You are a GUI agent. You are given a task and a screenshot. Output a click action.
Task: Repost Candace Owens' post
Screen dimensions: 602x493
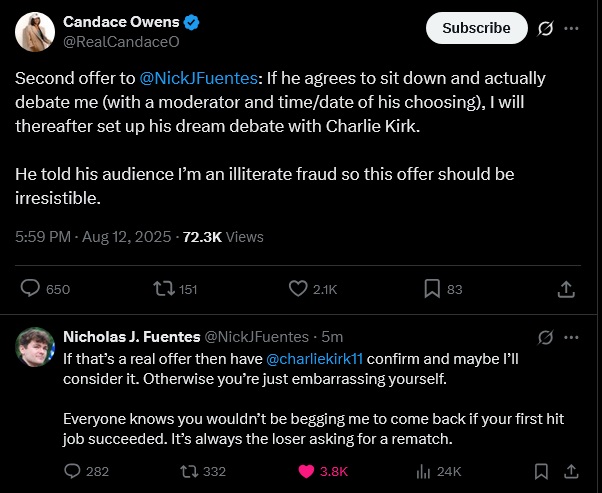(x=160, y=289)
